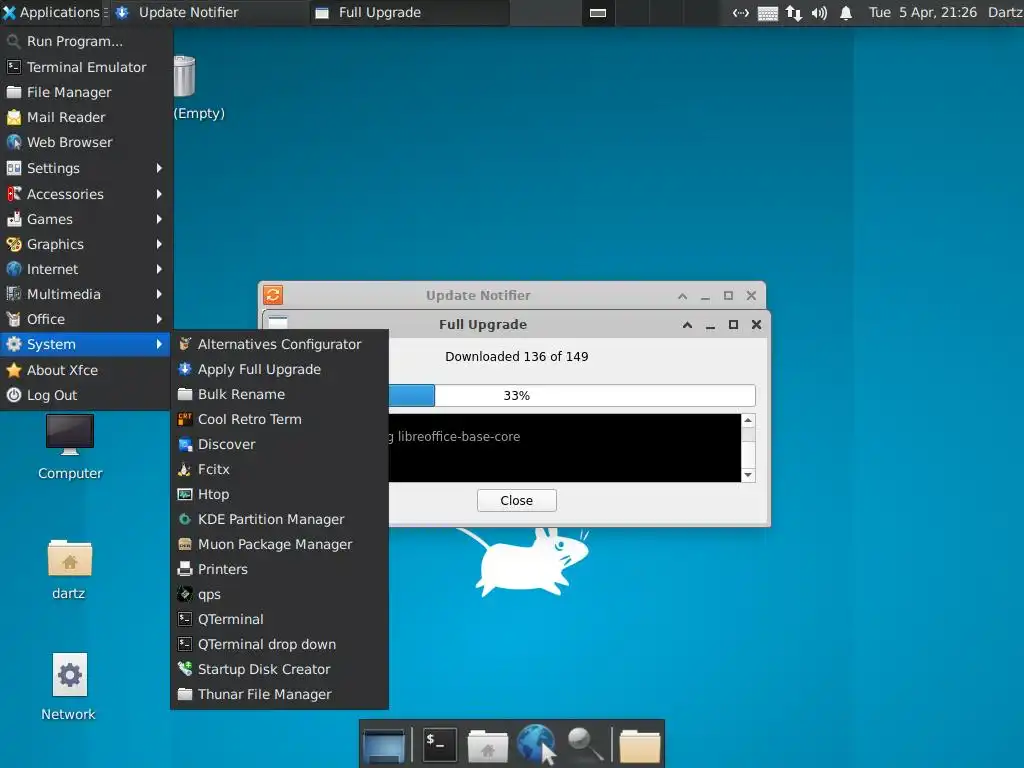Launch qps process manager
The image size is (1024, 768).
click(280, 594)
